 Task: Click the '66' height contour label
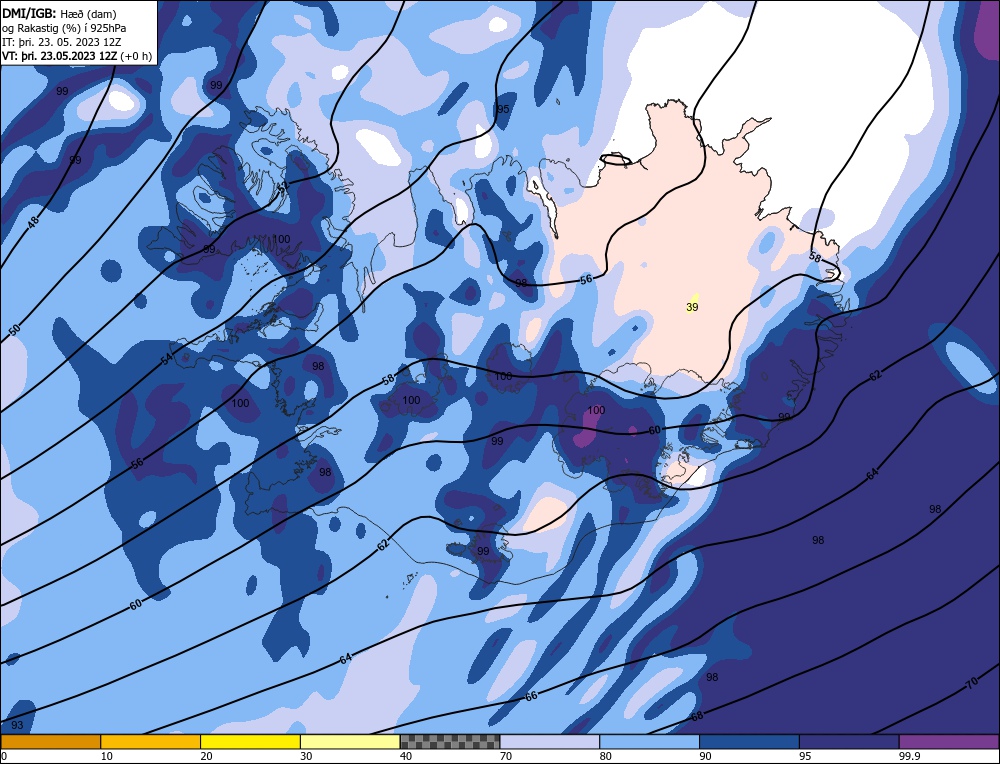531,696
